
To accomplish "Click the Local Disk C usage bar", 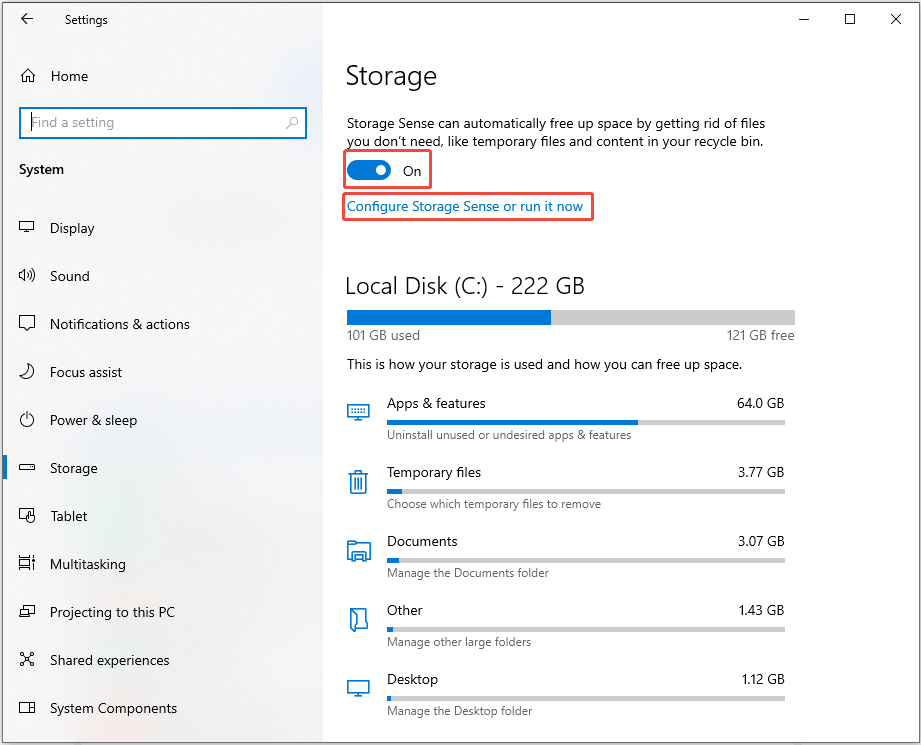I will (x=571, y=317).
